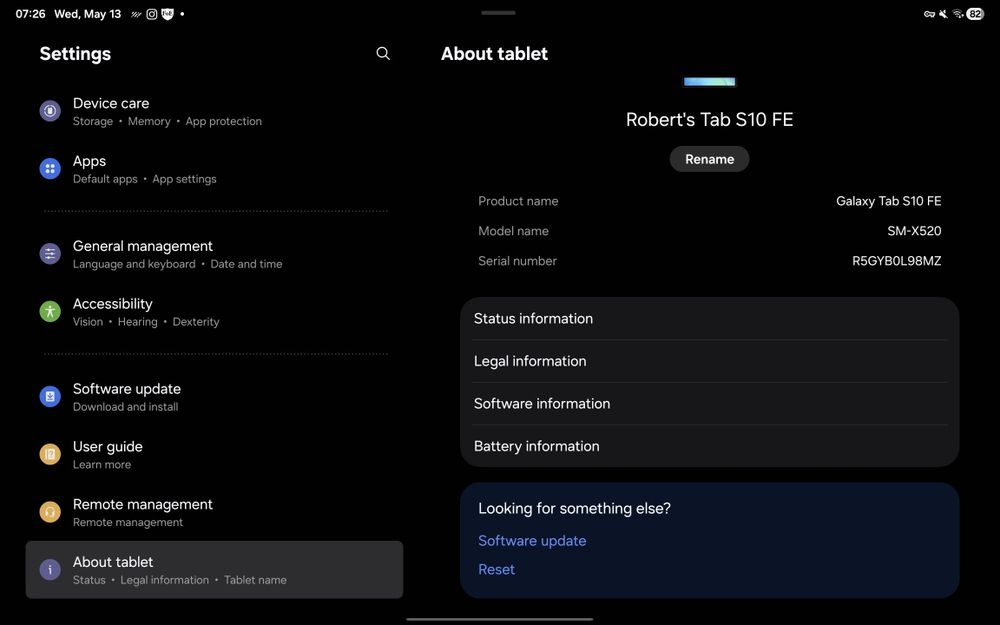Tap device name Robert's Tab S10 FE
Viewport: 1000px width, 625px height.
pos(709,120)
